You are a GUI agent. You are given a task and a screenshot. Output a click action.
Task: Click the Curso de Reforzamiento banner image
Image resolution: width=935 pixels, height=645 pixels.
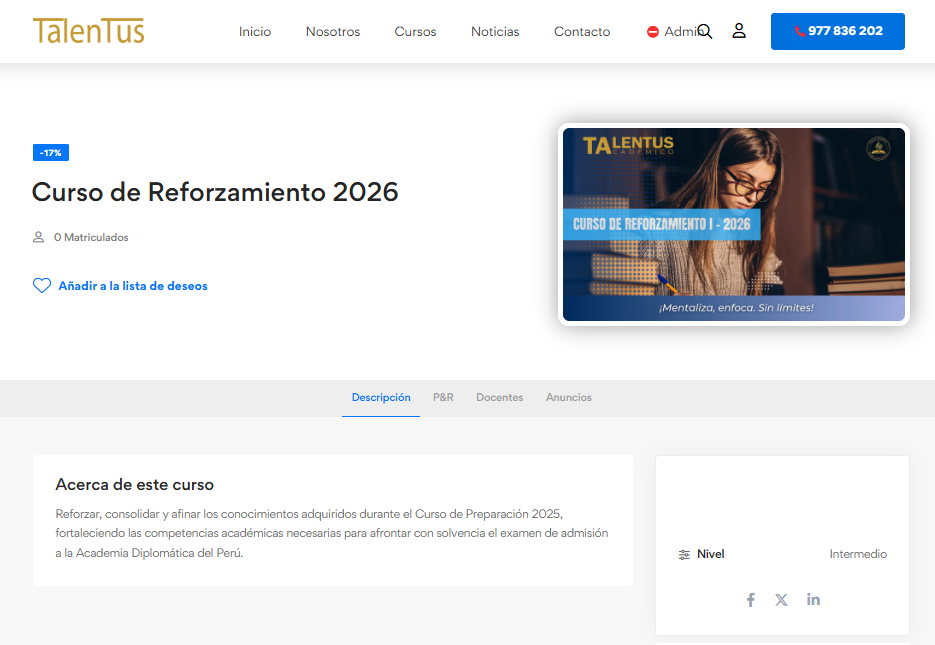[x=733, y=224]
